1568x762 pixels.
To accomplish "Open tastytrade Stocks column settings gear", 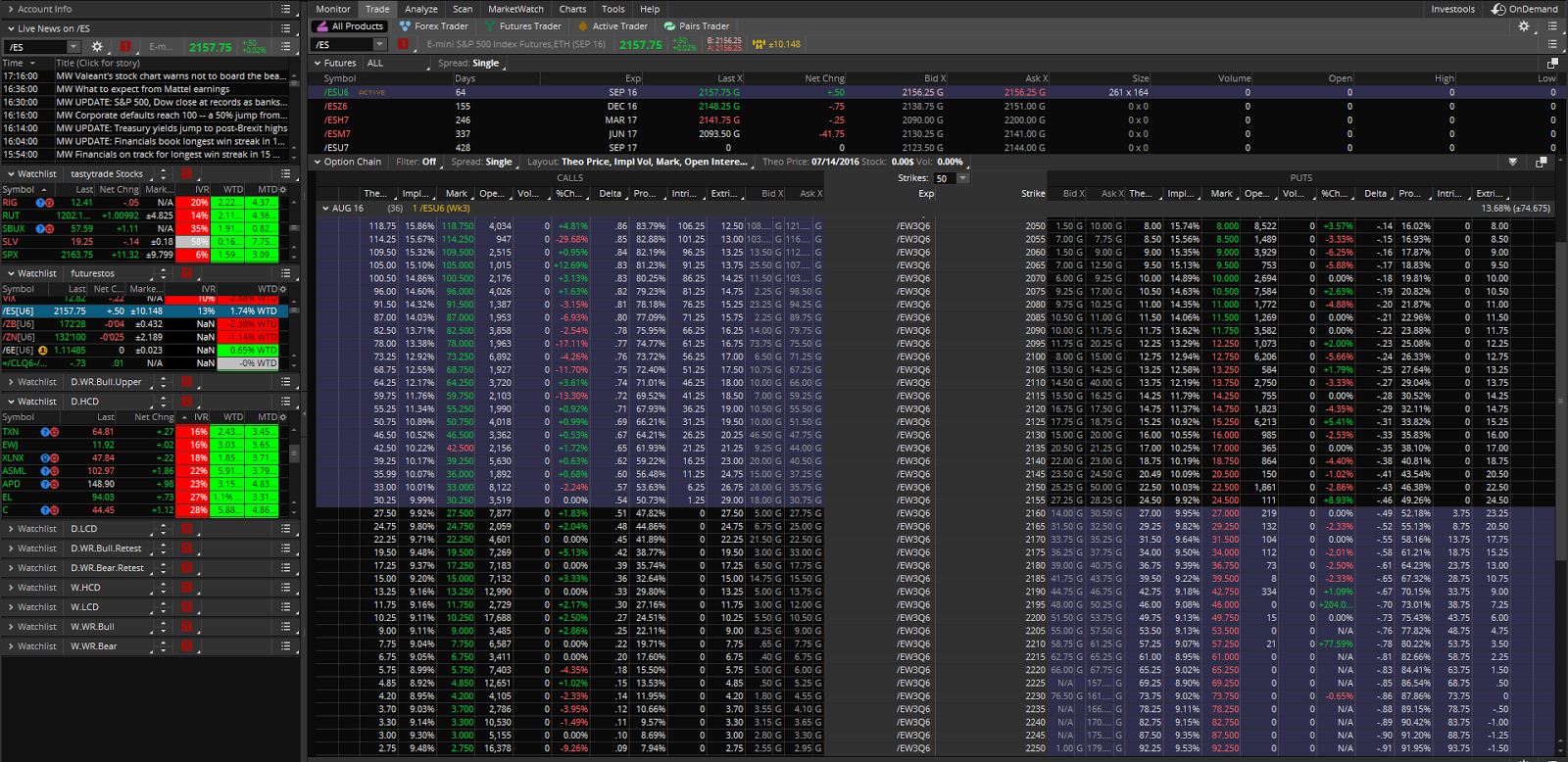I will click(x=283, y=189).
